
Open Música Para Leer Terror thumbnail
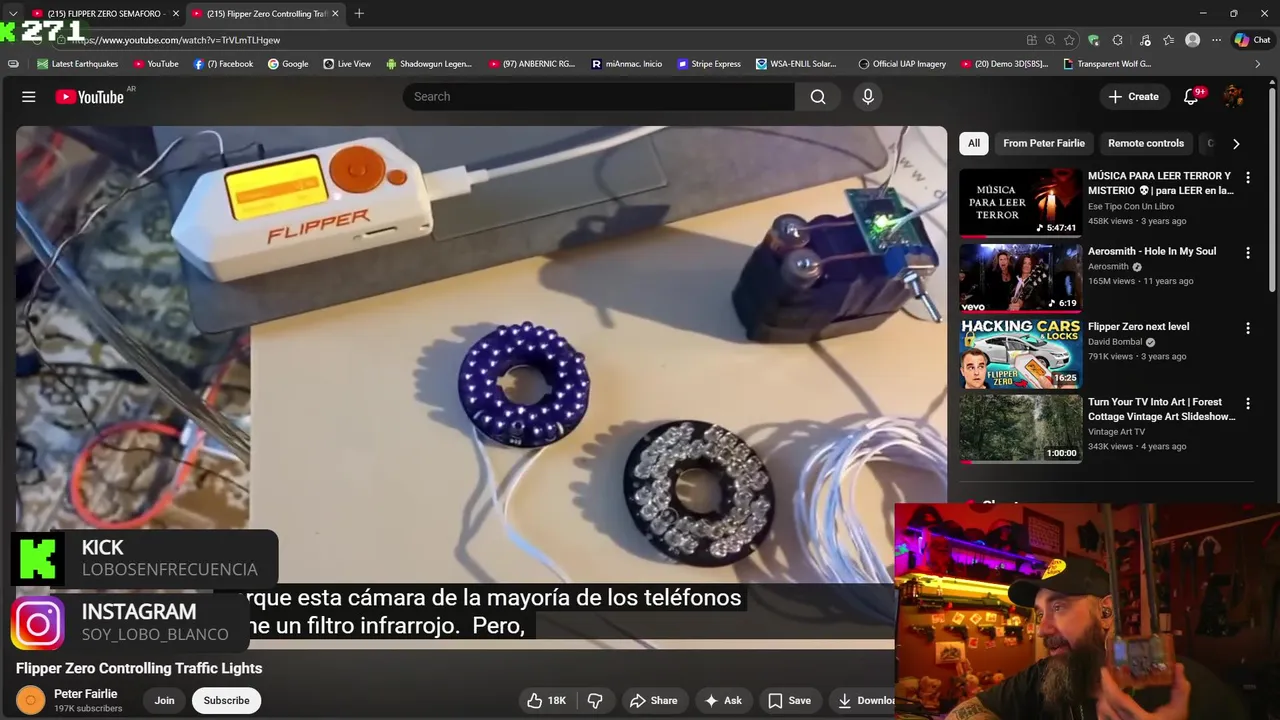(x=1020, y=203)
